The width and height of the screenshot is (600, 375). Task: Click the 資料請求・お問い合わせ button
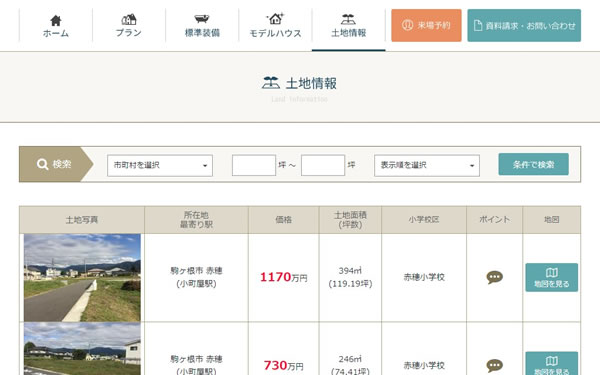point(524,26)
